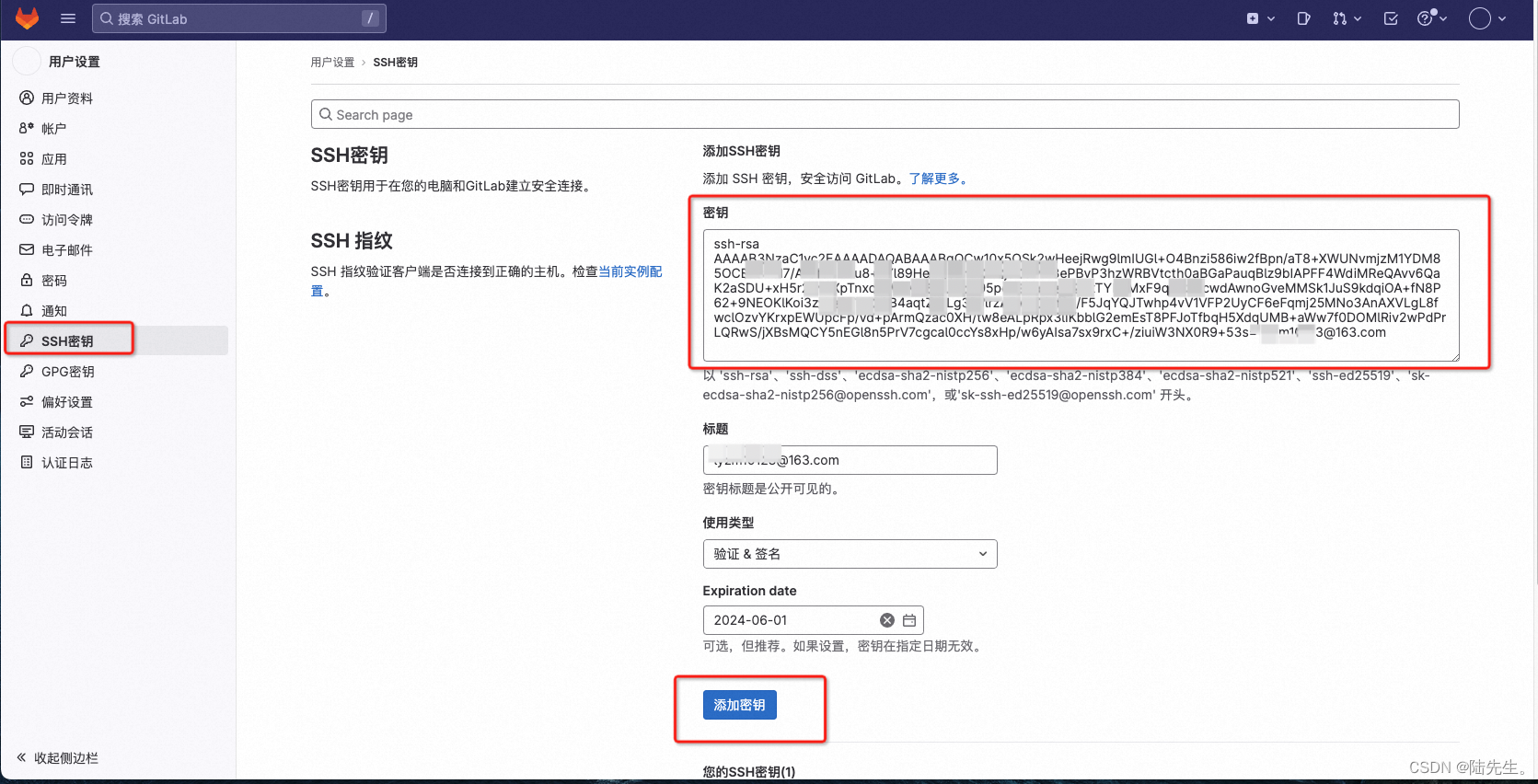
Task: Open the create new plus dropdown
Action: point(1260,18)
